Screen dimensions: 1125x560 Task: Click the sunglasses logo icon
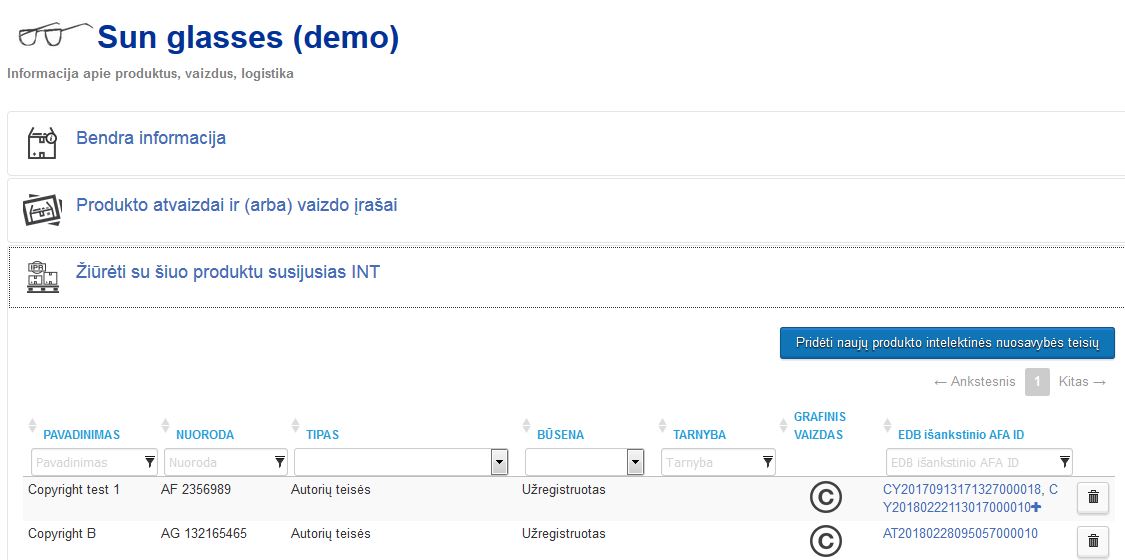[x=55, y=34]
